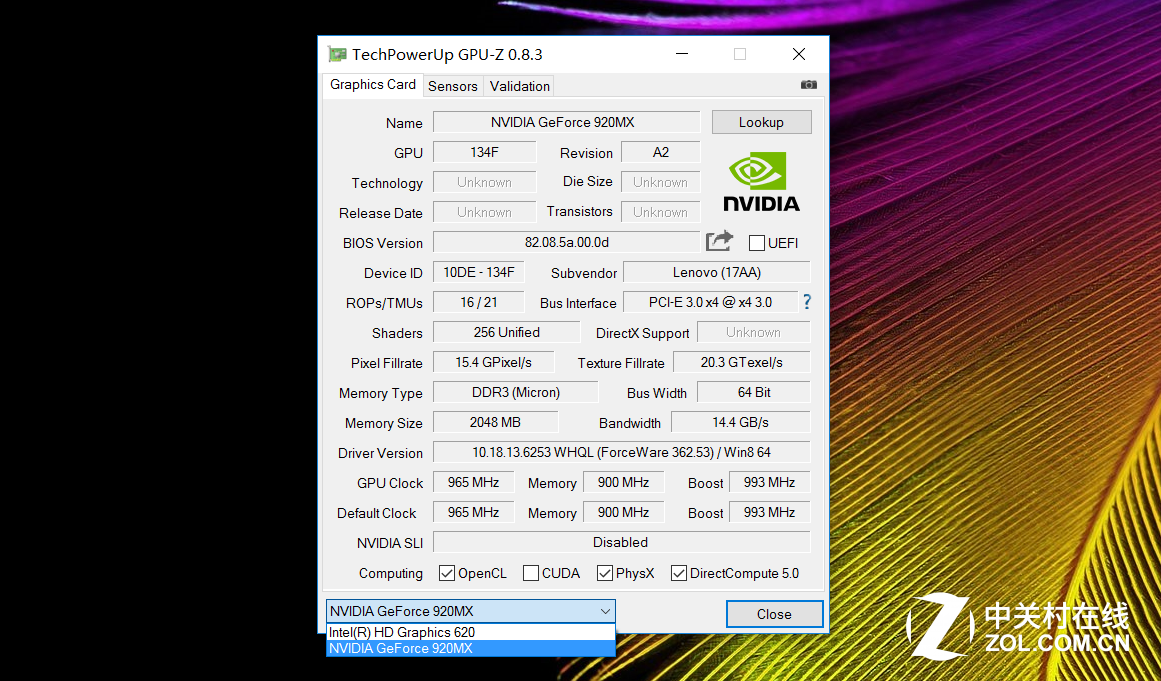Click the Close button at bottom
This screenshot has height=681, width=1161.
774,614
